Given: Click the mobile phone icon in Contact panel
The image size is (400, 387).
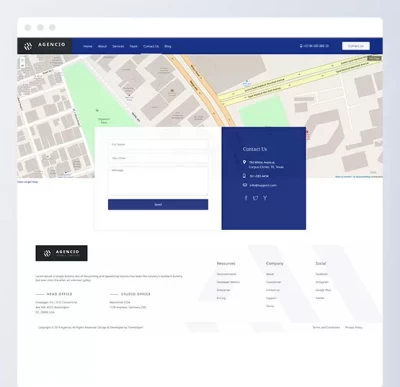Looking at the screenshot, I should pyautogui.click(x=244, y=176).
